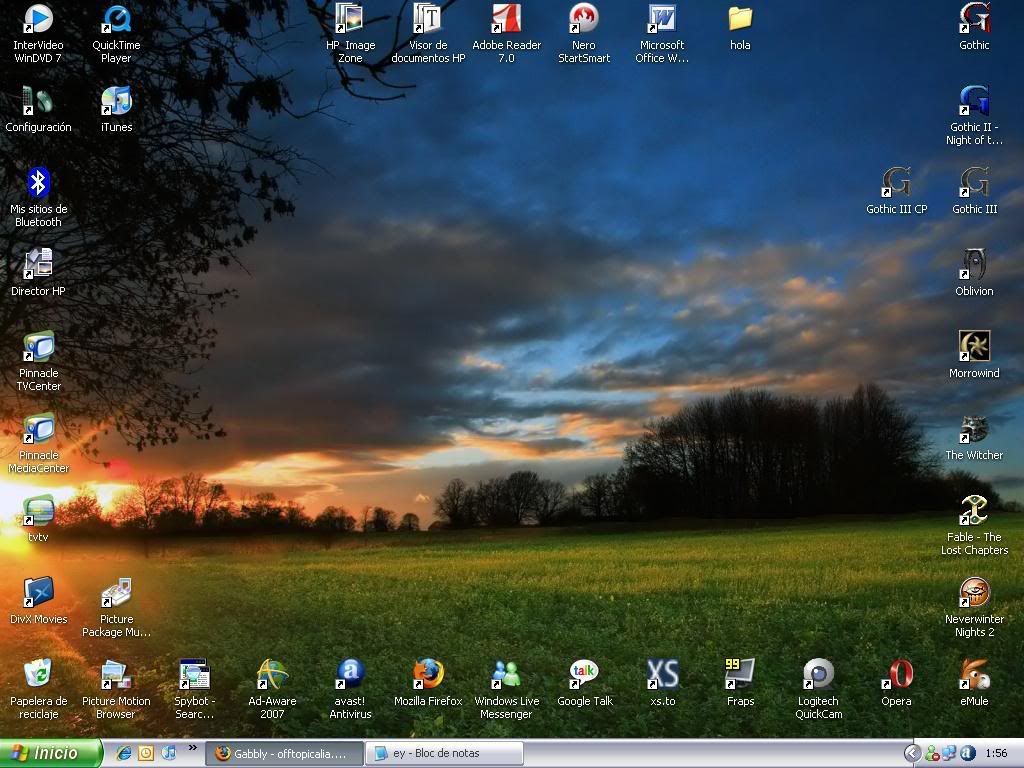Switch to Gabbly - offtopicalia taskbar window
This screenshot has width=1024, height=768.
point(283,753)
